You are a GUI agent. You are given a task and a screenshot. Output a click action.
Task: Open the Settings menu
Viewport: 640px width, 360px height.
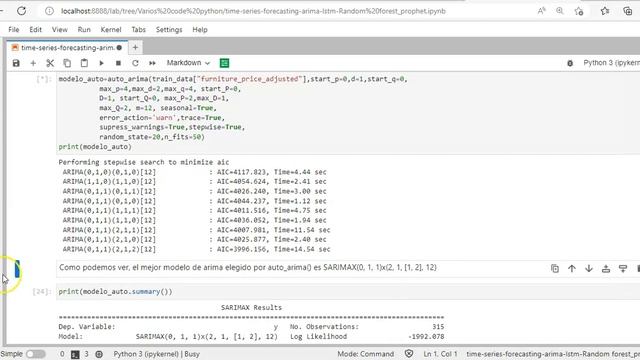[x=169, y=29]
